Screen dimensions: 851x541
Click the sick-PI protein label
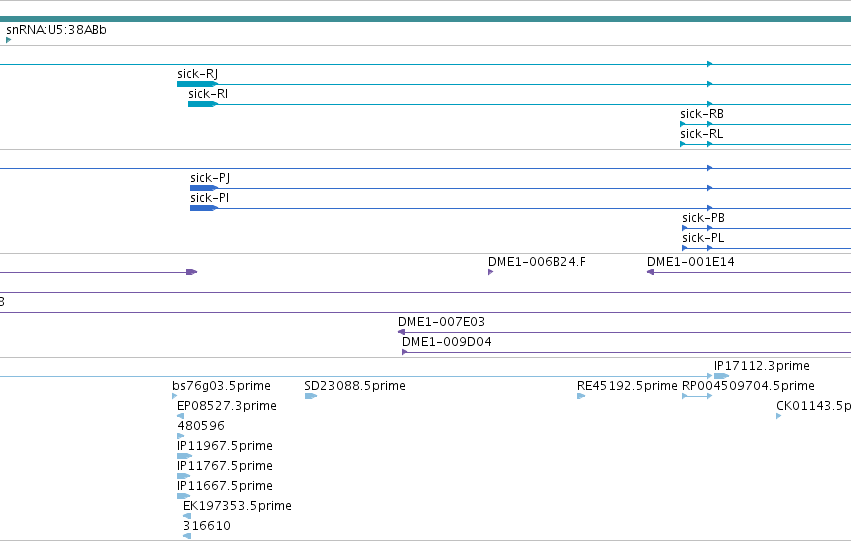[x=209, y=198]
